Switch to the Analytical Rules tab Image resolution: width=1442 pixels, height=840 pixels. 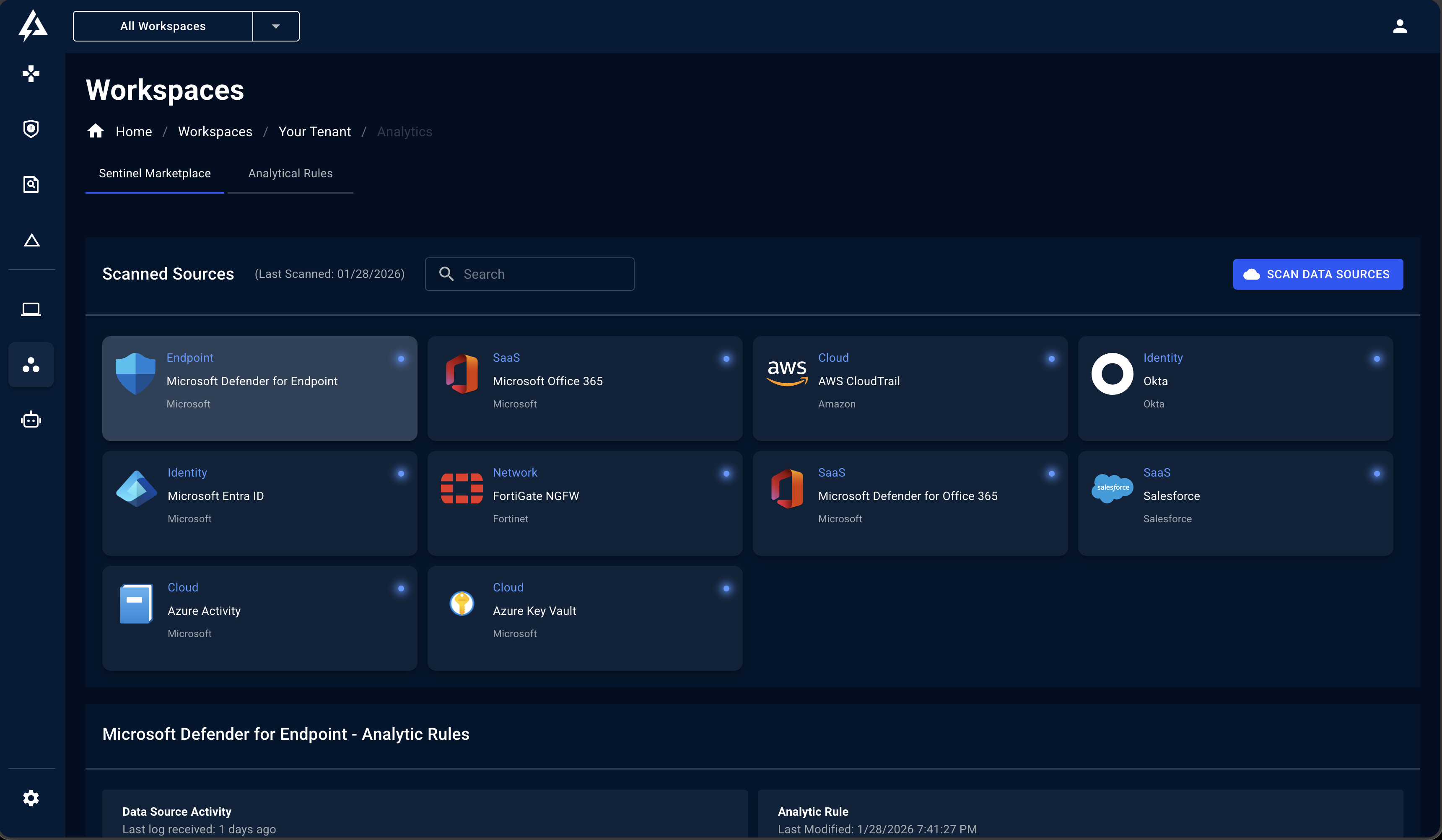(x=290, y=173)
